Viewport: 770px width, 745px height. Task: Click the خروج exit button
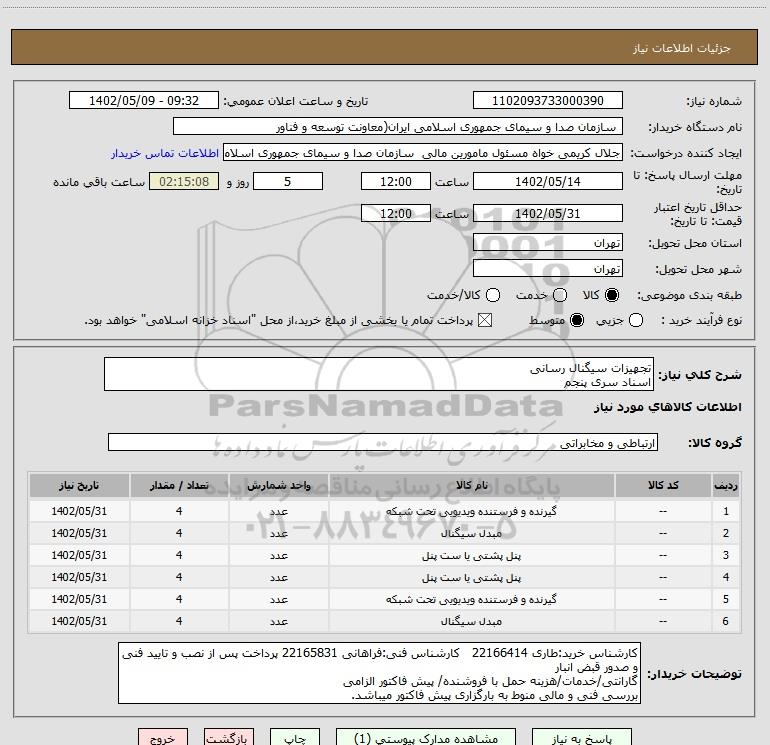pos(163,738)
